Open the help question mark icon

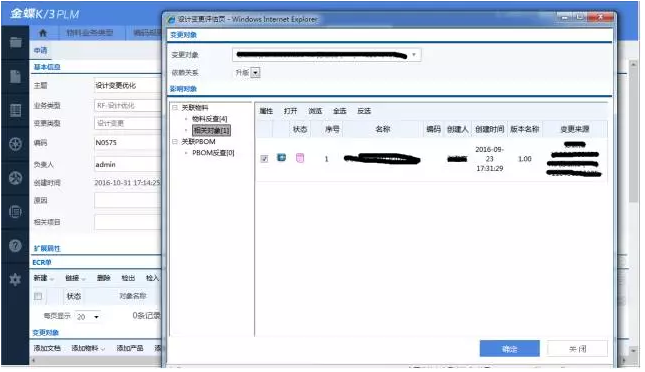pos(16,246)
